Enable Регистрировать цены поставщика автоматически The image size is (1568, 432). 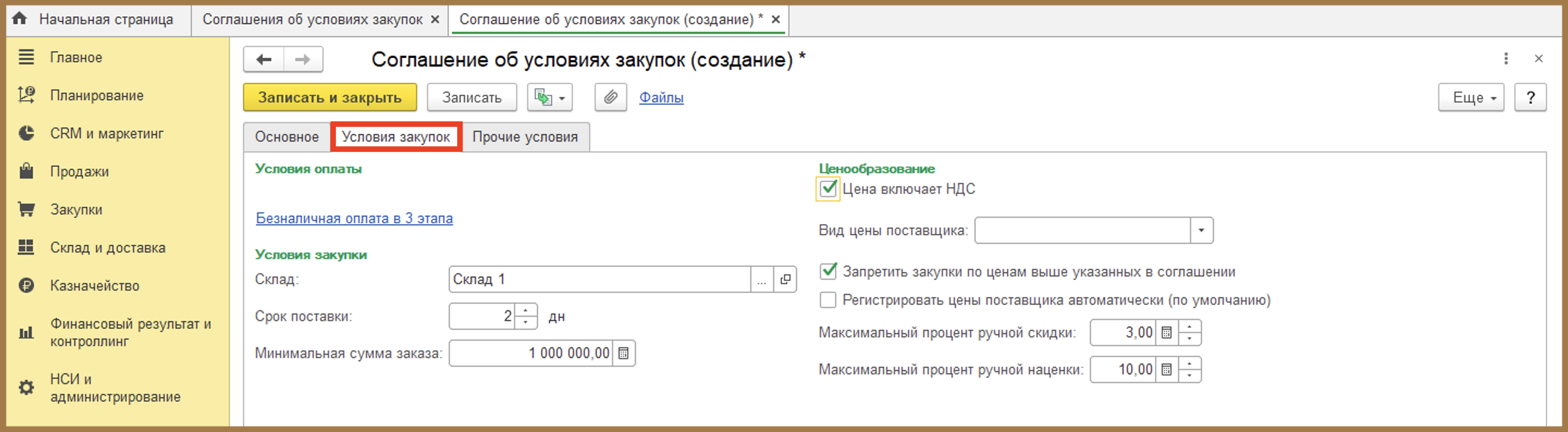point(828,300)
